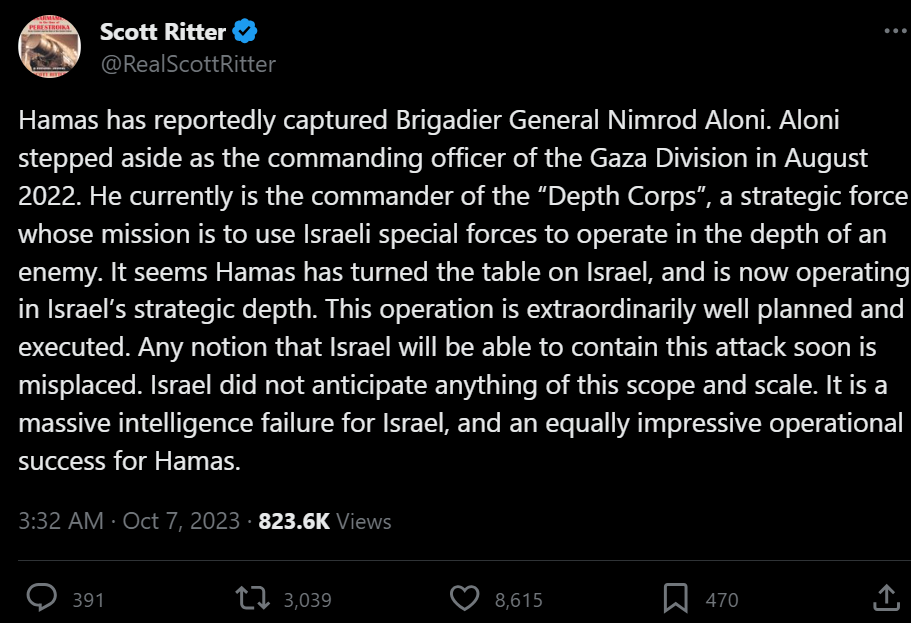Image resolution: width=911 pixels, height=623 pixels.
Task: Like the tweet with the heart icon
Action: click(x=464, y=598)
